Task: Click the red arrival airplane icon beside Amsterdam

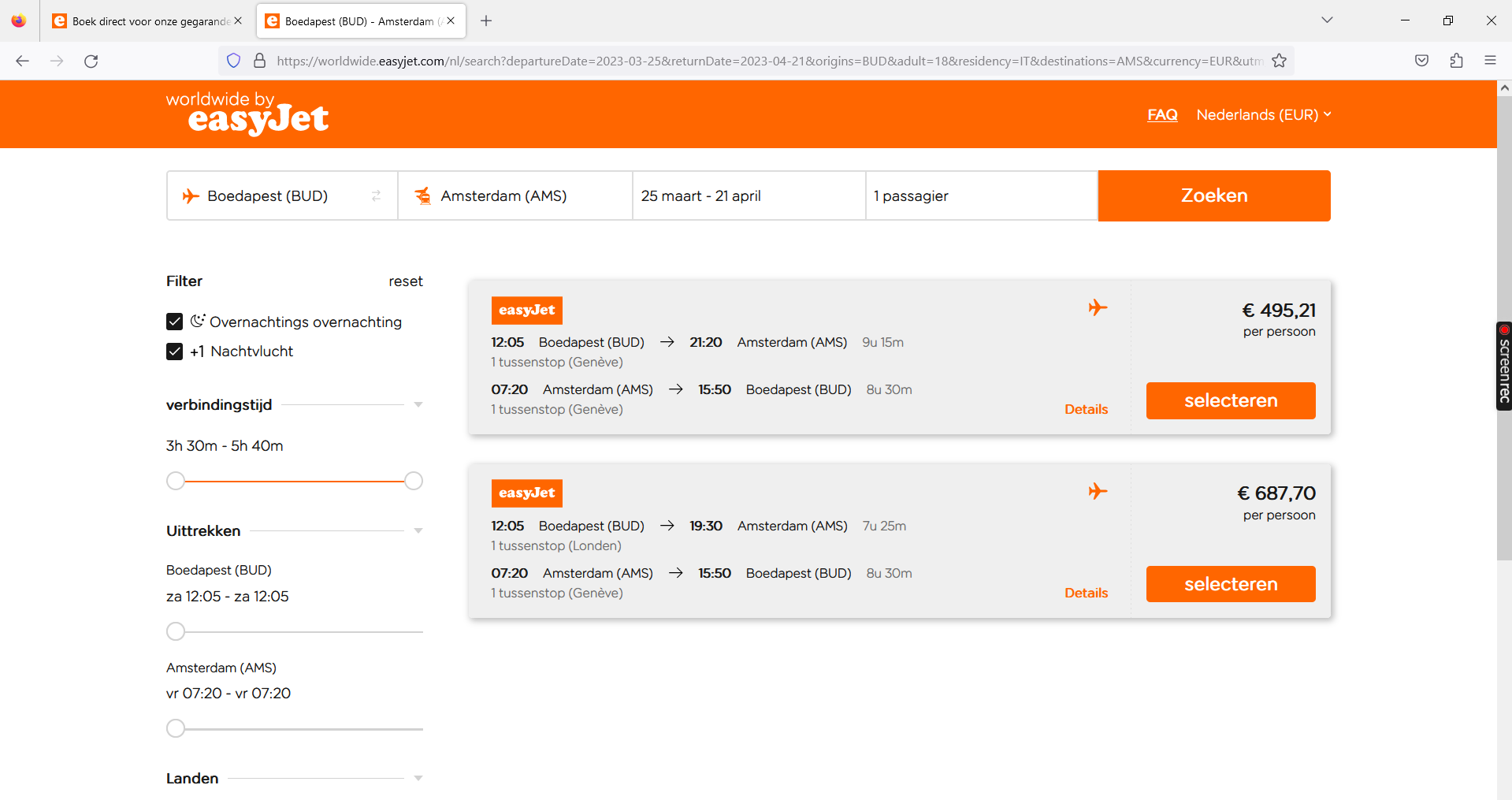Action: point(424,195)
